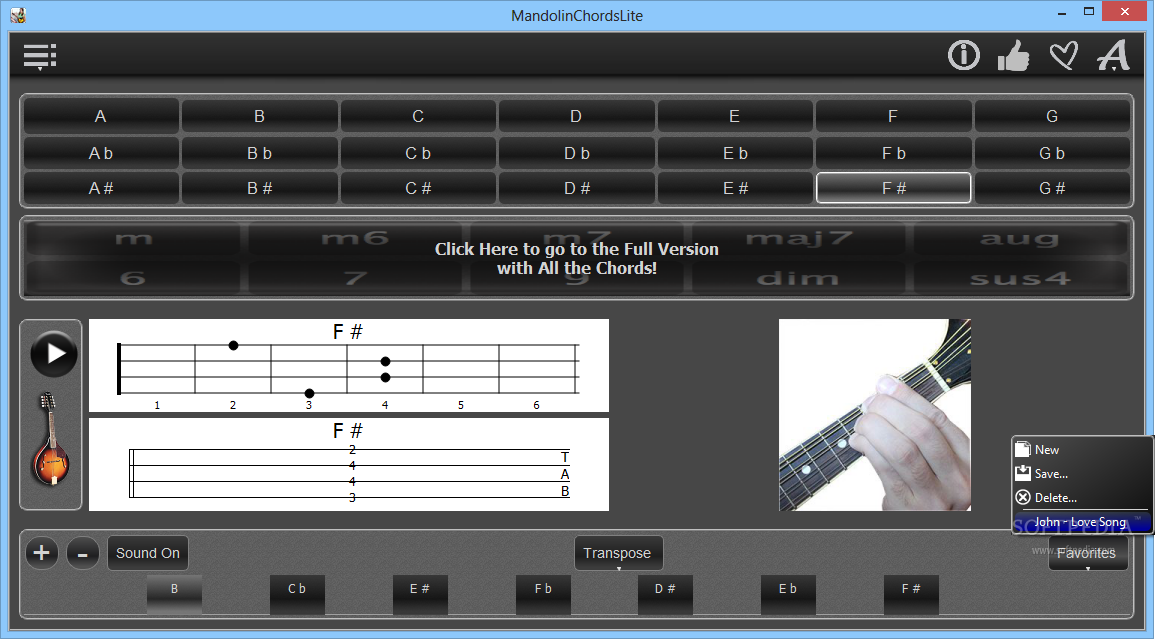Add chord with plus button

[42, 553]
